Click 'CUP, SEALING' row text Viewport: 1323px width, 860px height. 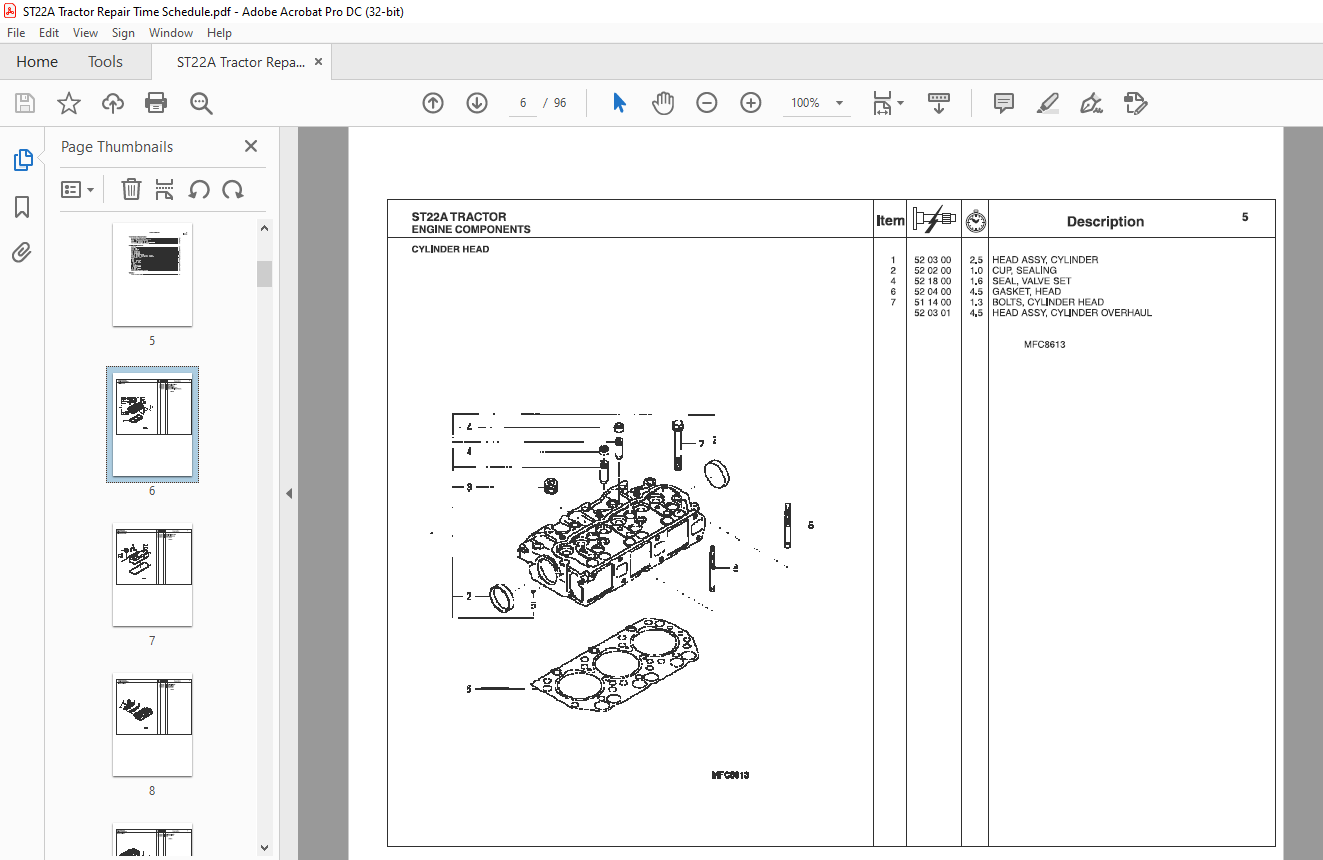(x=1024, y=270)
